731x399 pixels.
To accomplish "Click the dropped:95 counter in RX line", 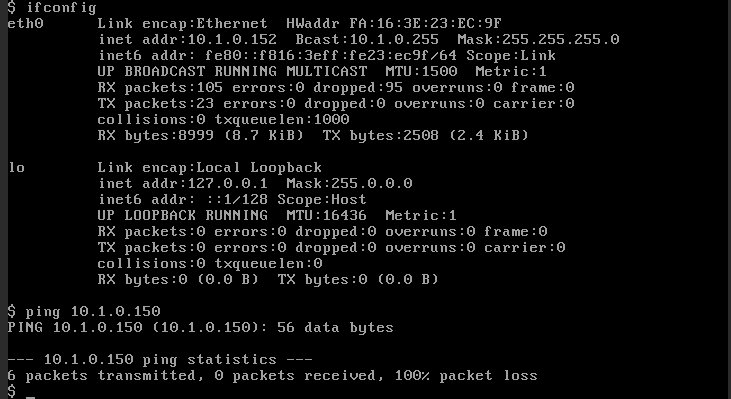I will coord(358,88).
